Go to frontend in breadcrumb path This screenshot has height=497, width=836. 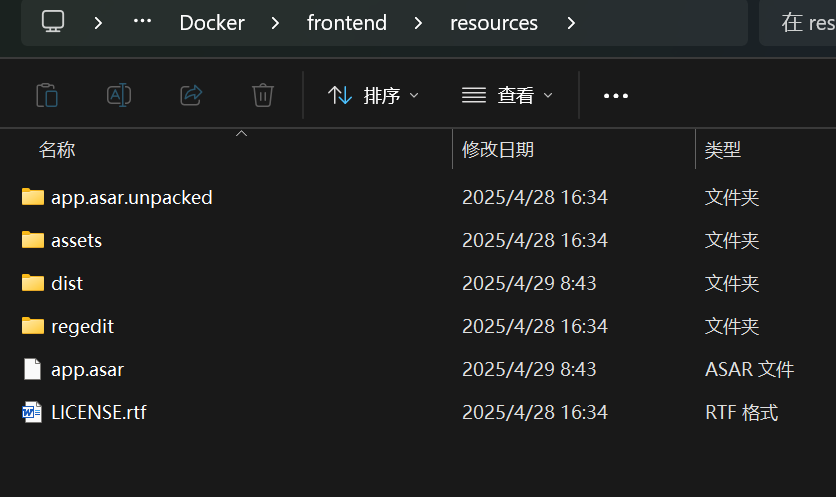tap(347, 23)
